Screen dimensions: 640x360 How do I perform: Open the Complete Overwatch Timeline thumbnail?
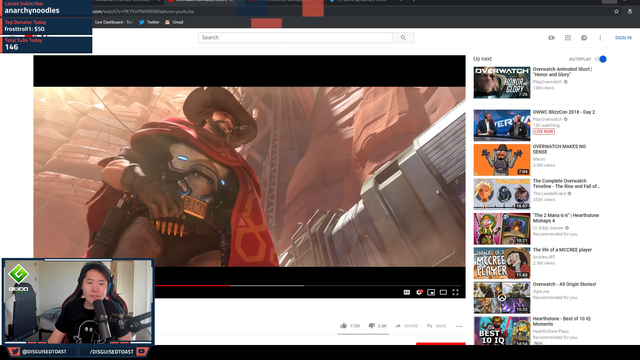pyautogui.click(x=502, y=194)
